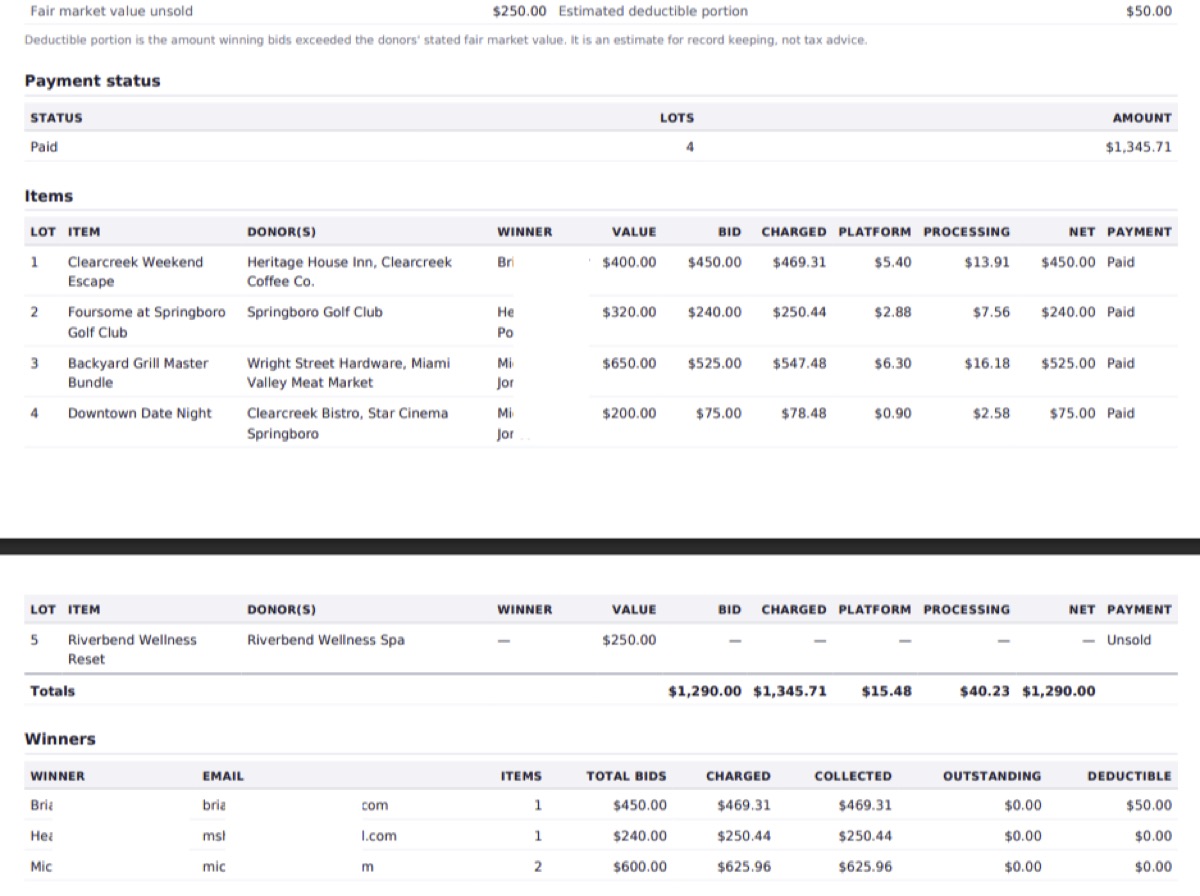This screenshot has width=1200, height=896.
Task: Click the $50.00 deductible in Winners table
Action: [1149, 805]
